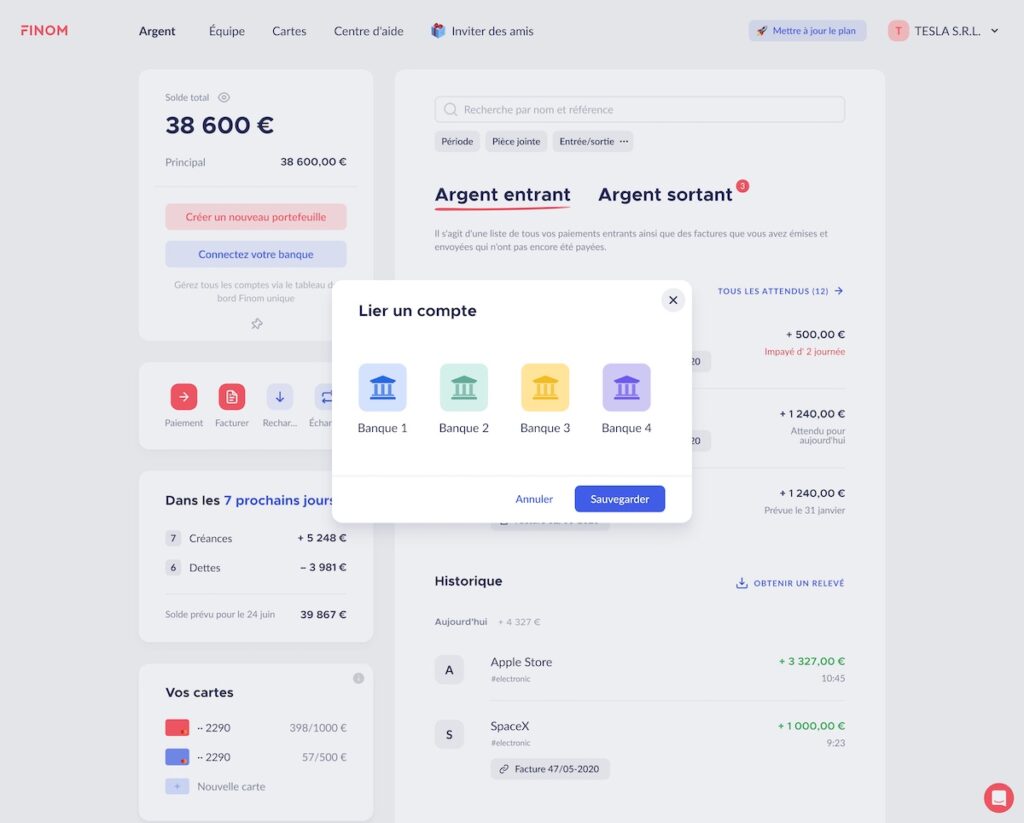
Task: Choose the green Banque 2 icon
Action: click(x=464, y=387)
